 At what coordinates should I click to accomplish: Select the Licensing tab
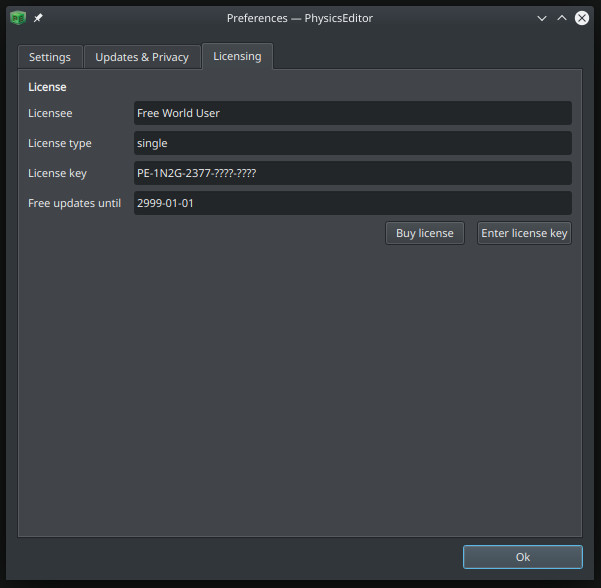237,56
